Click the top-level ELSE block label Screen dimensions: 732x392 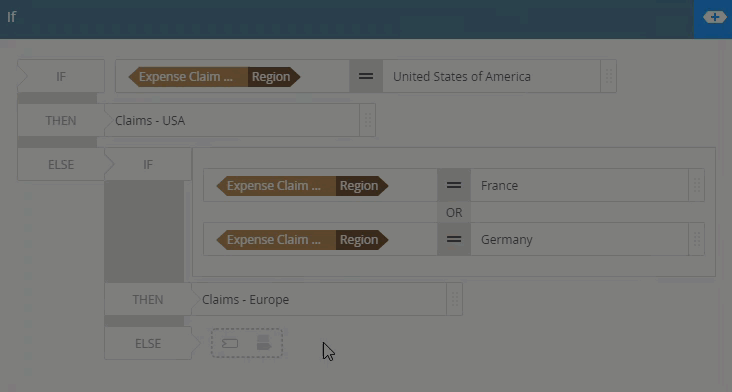61,164
